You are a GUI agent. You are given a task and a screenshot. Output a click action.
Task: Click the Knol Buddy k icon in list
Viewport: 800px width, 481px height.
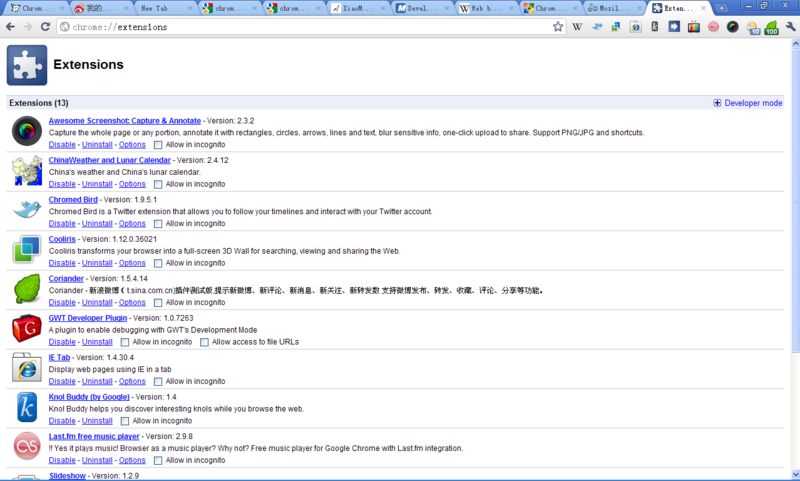coord(27,407)
